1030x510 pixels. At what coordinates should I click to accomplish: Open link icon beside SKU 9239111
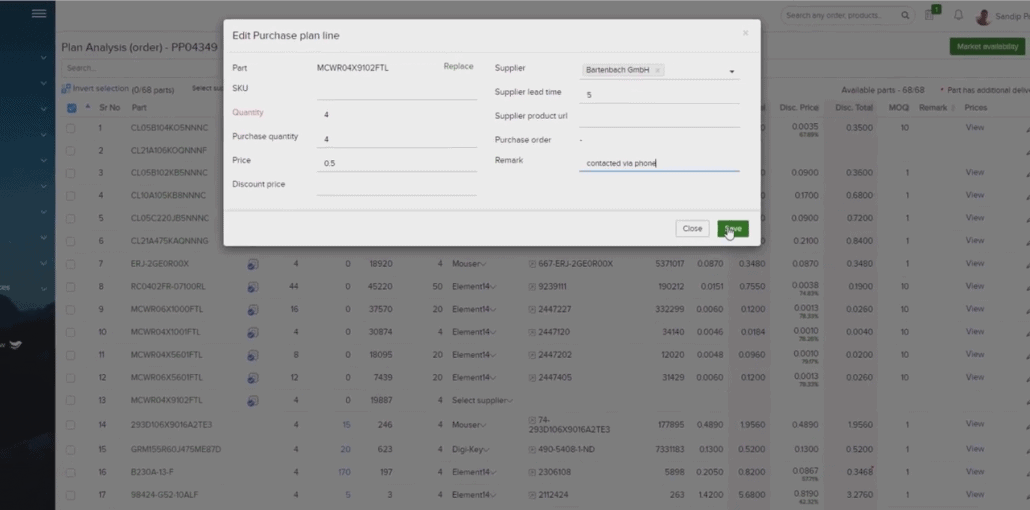click(x=532, y=287)
